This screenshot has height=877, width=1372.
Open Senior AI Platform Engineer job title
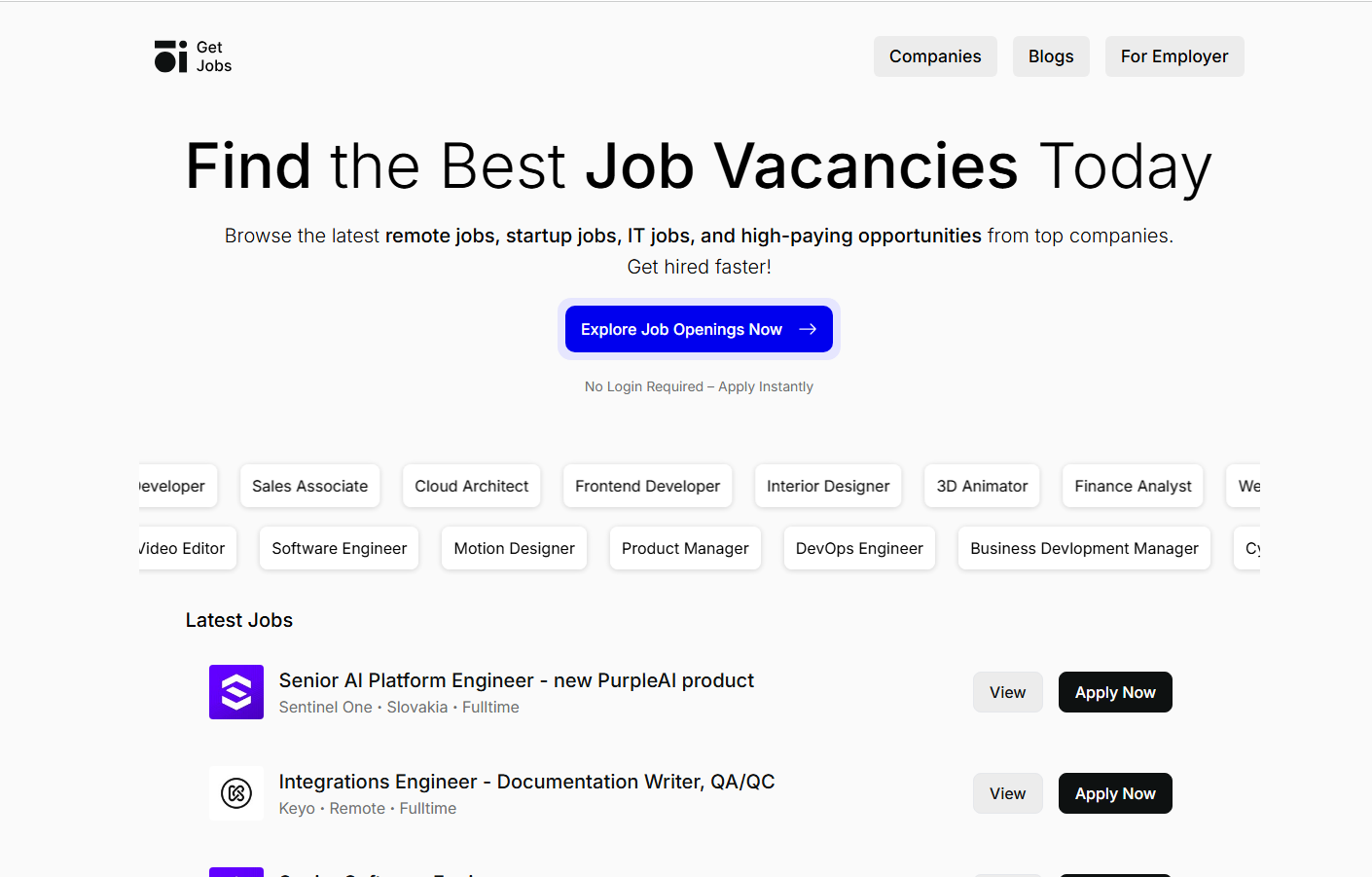517,680
